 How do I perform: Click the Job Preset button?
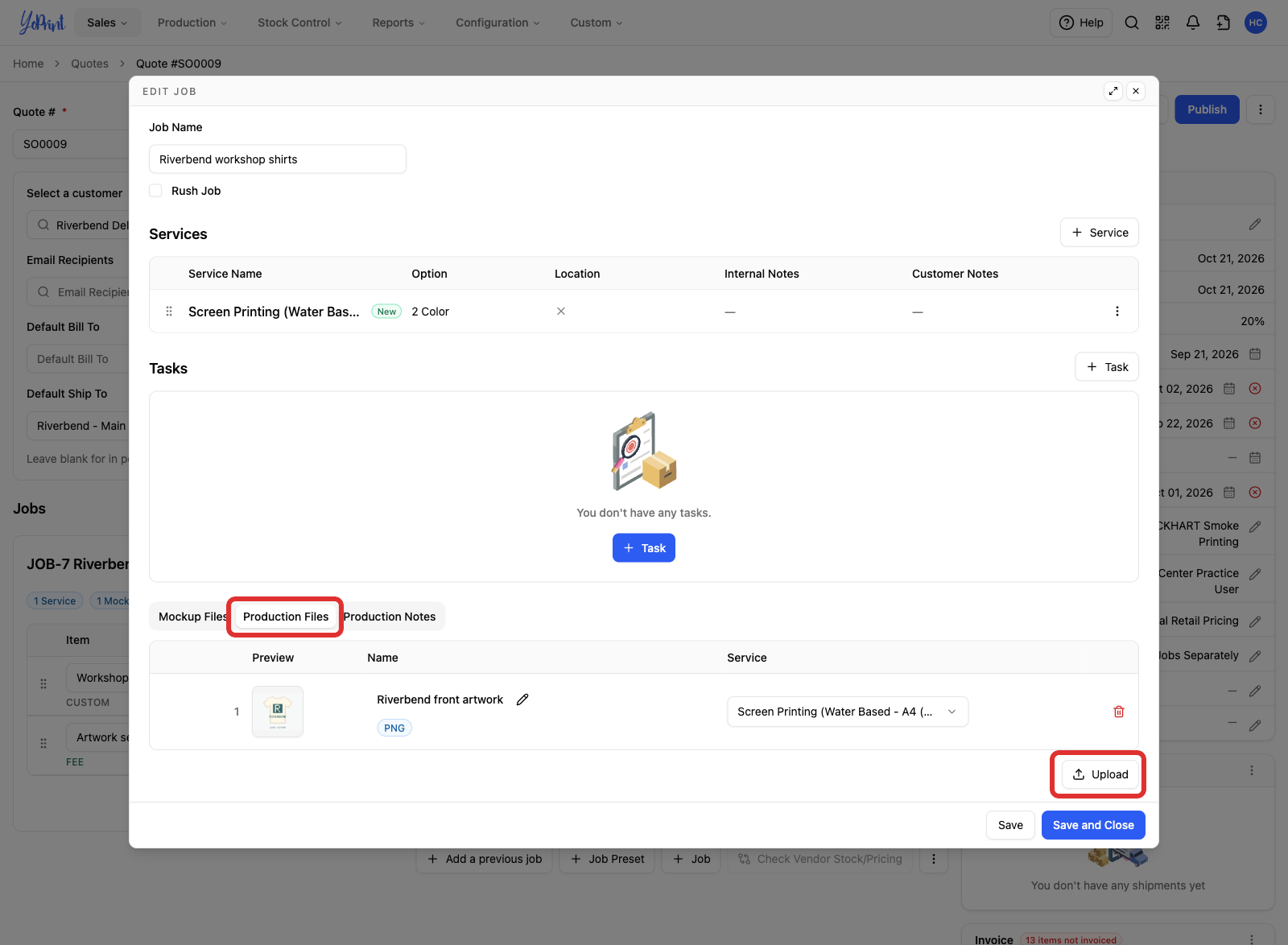tap(608, 859)
